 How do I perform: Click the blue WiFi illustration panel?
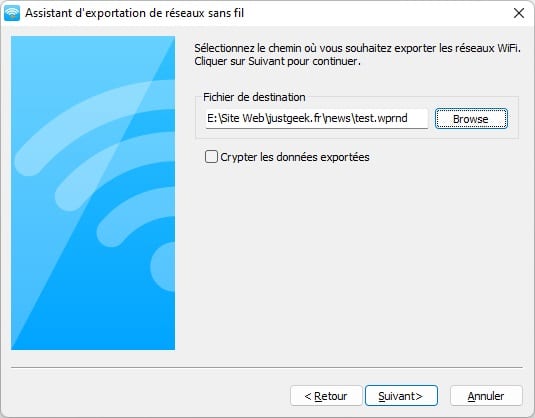tap(93, 193)
